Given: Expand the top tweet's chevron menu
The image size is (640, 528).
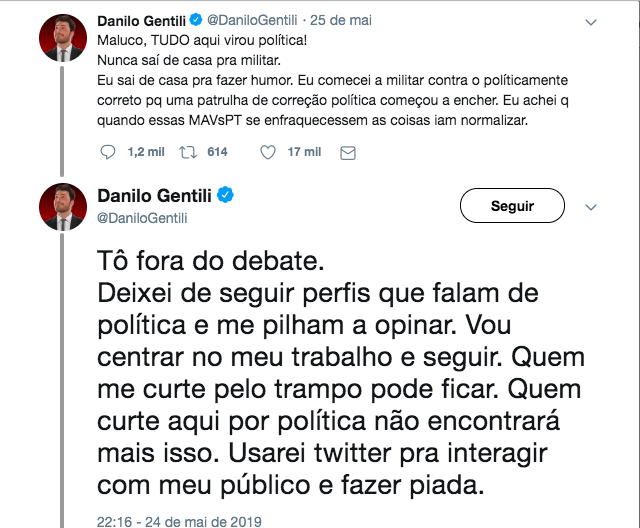Looking at the screenshot, I should [590, 22].
